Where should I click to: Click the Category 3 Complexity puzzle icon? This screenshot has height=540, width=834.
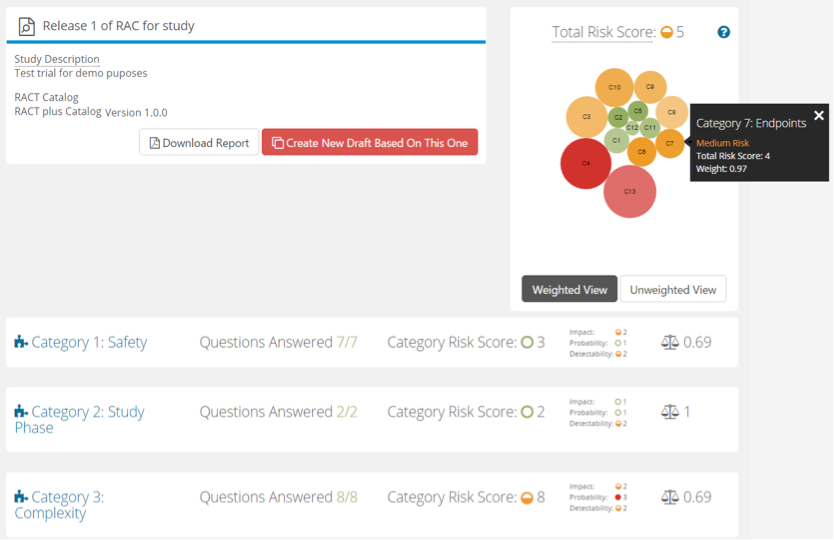coord(21,496)
